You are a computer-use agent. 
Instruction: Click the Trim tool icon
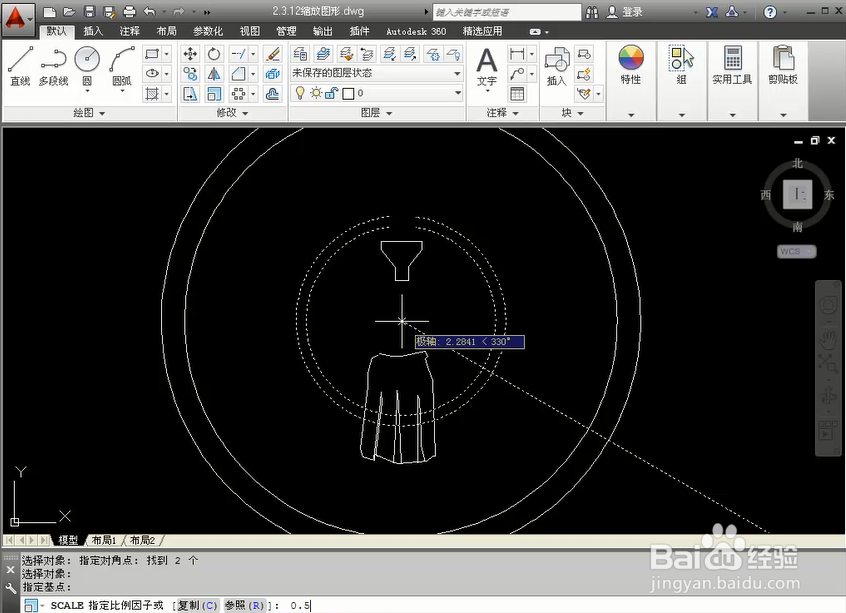238,54
